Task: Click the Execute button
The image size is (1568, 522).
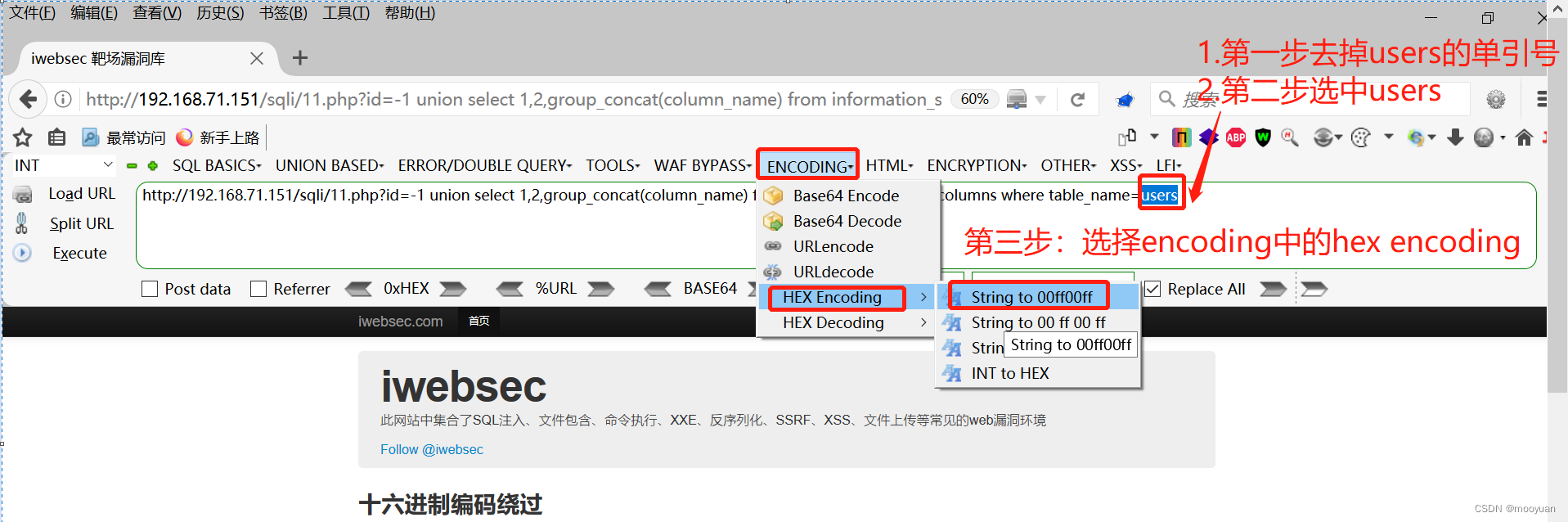Action: tap(79, 253)
